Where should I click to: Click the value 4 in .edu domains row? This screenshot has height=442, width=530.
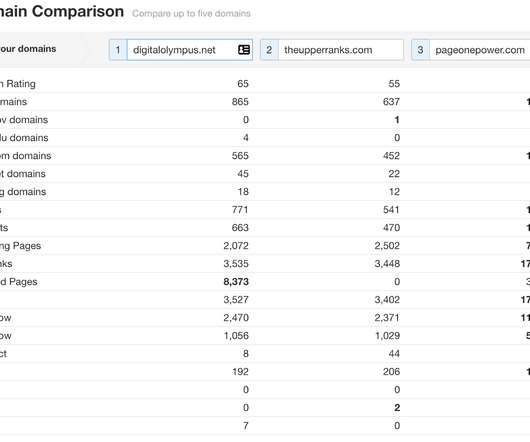click(246, 138)
